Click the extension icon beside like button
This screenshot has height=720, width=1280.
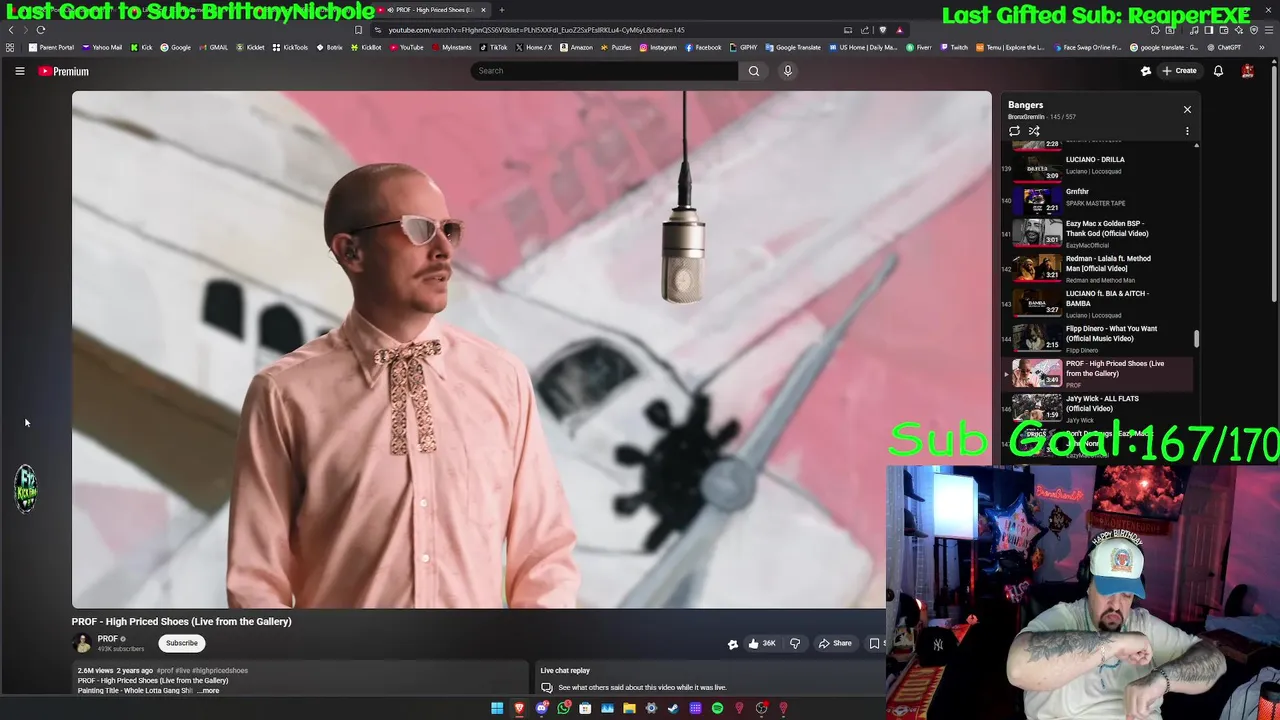(x=732, y=644)
